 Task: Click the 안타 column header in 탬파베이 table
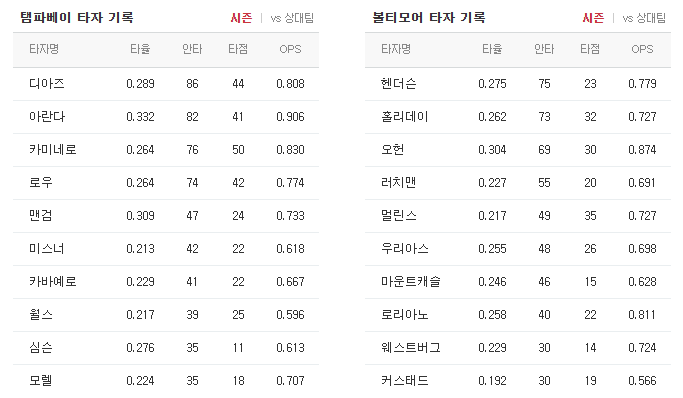pyautogui.click(x=192, y=49)
